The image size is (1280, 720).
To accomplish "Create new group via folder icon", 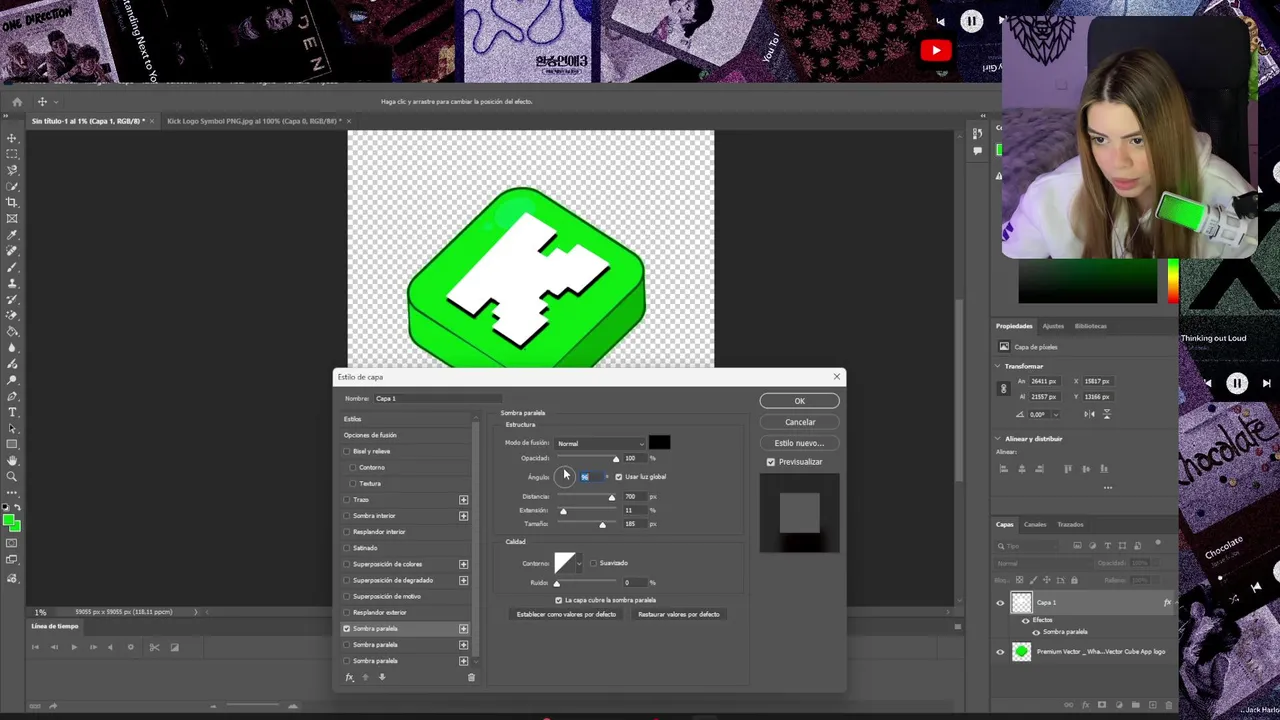I will coord(1134,705).
